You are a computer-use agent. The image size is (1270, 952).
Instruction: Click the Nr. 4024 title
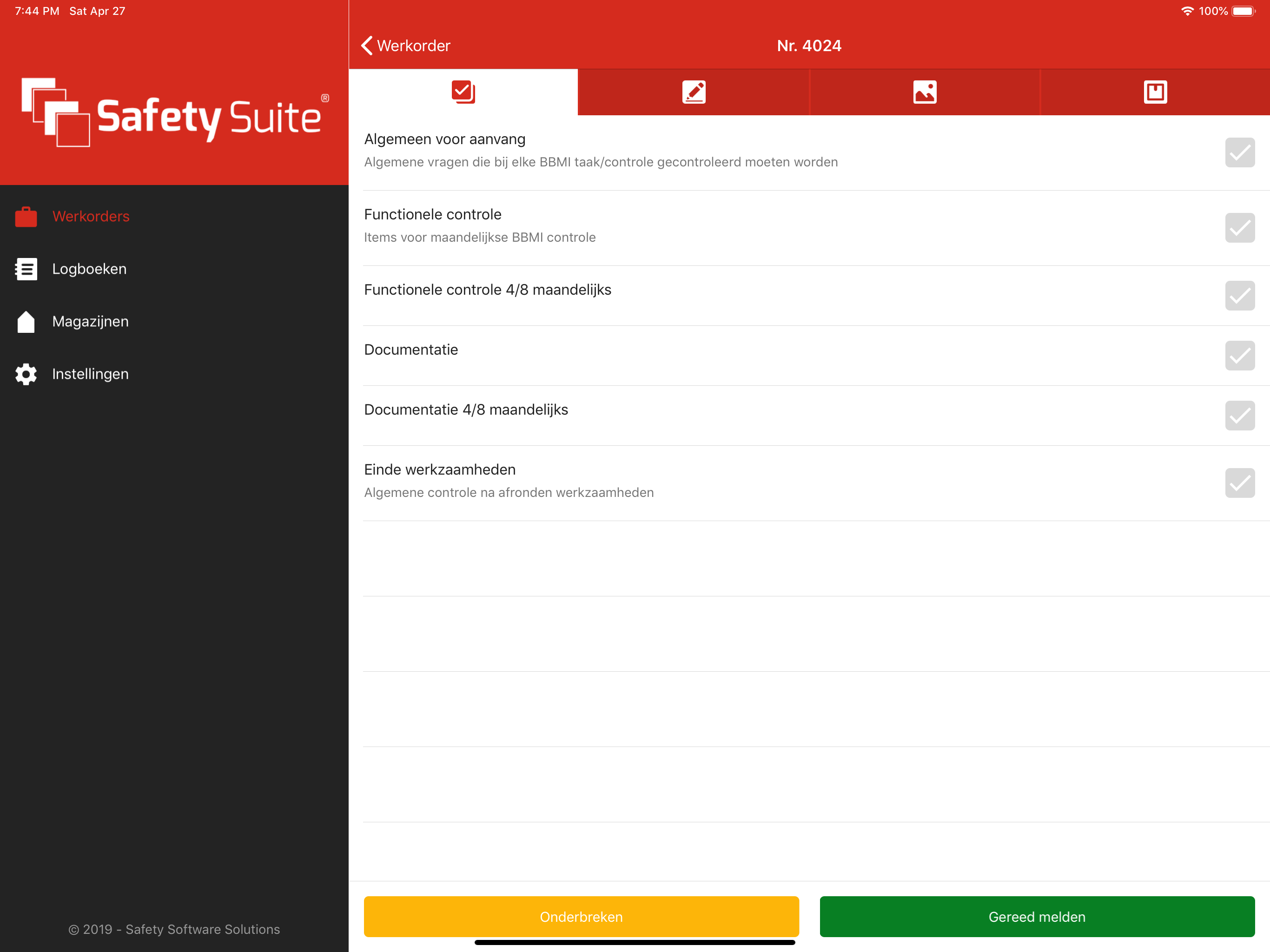click(x=809, y=46)
